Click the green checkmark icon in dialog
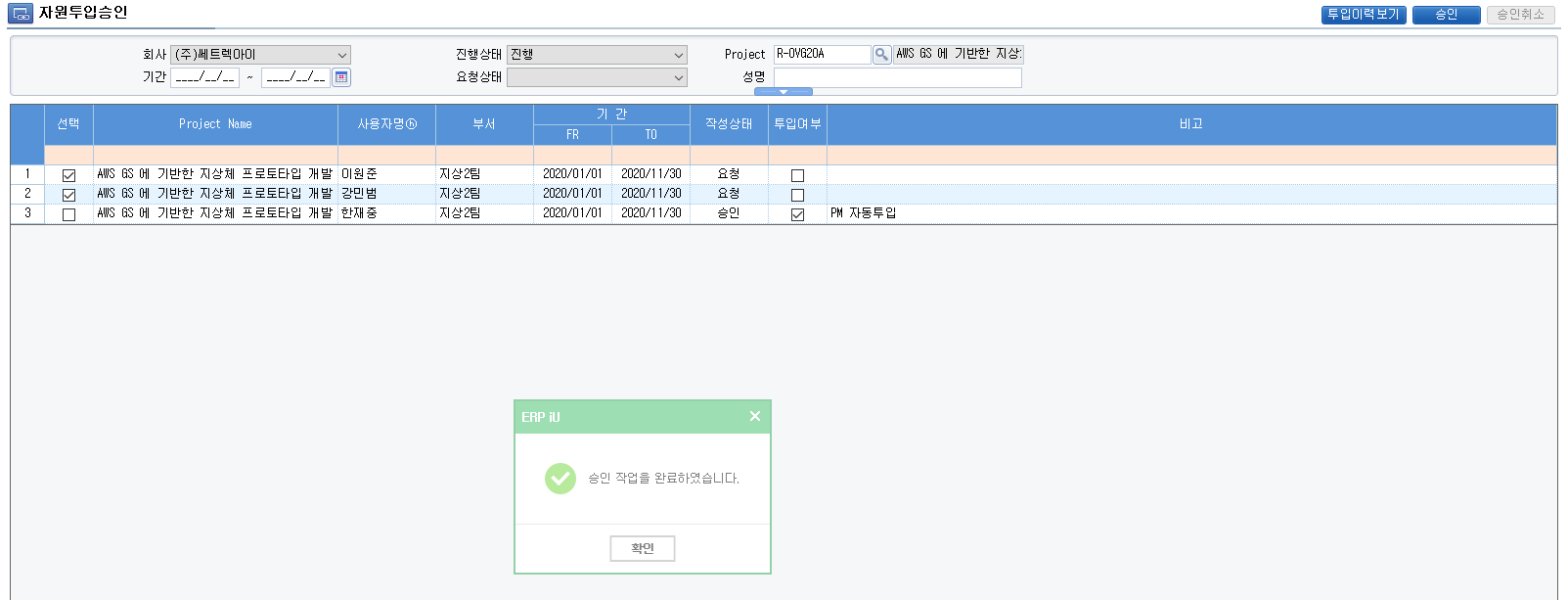The image size is (1568, 600). [x=560, y=479]
